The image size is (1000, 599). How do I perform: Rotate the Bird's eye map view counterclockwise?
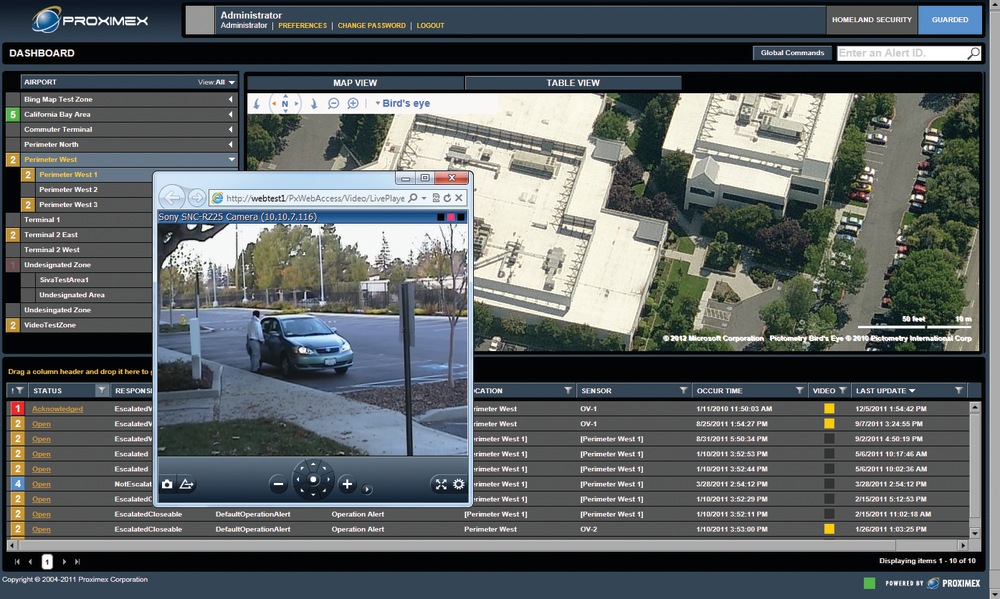pos(256,102)
